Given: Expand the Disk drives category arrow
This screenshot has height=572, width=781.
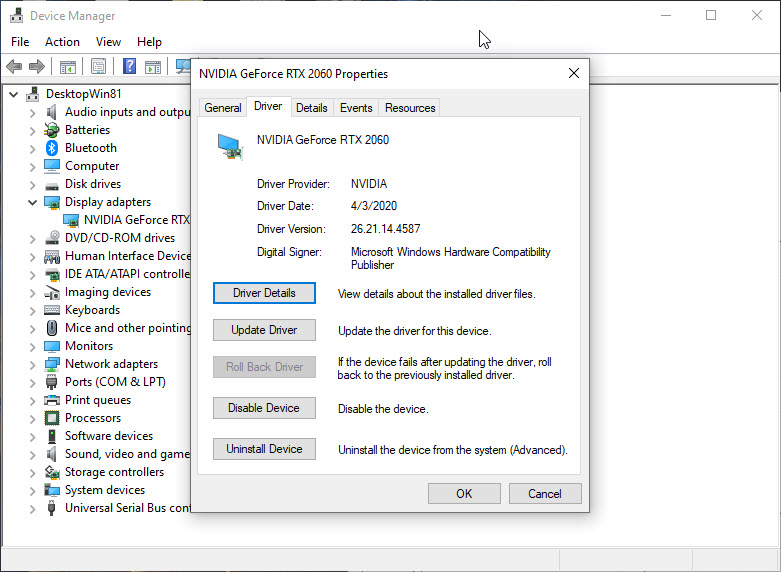Looking at the screenshot, I should point(32,184).
